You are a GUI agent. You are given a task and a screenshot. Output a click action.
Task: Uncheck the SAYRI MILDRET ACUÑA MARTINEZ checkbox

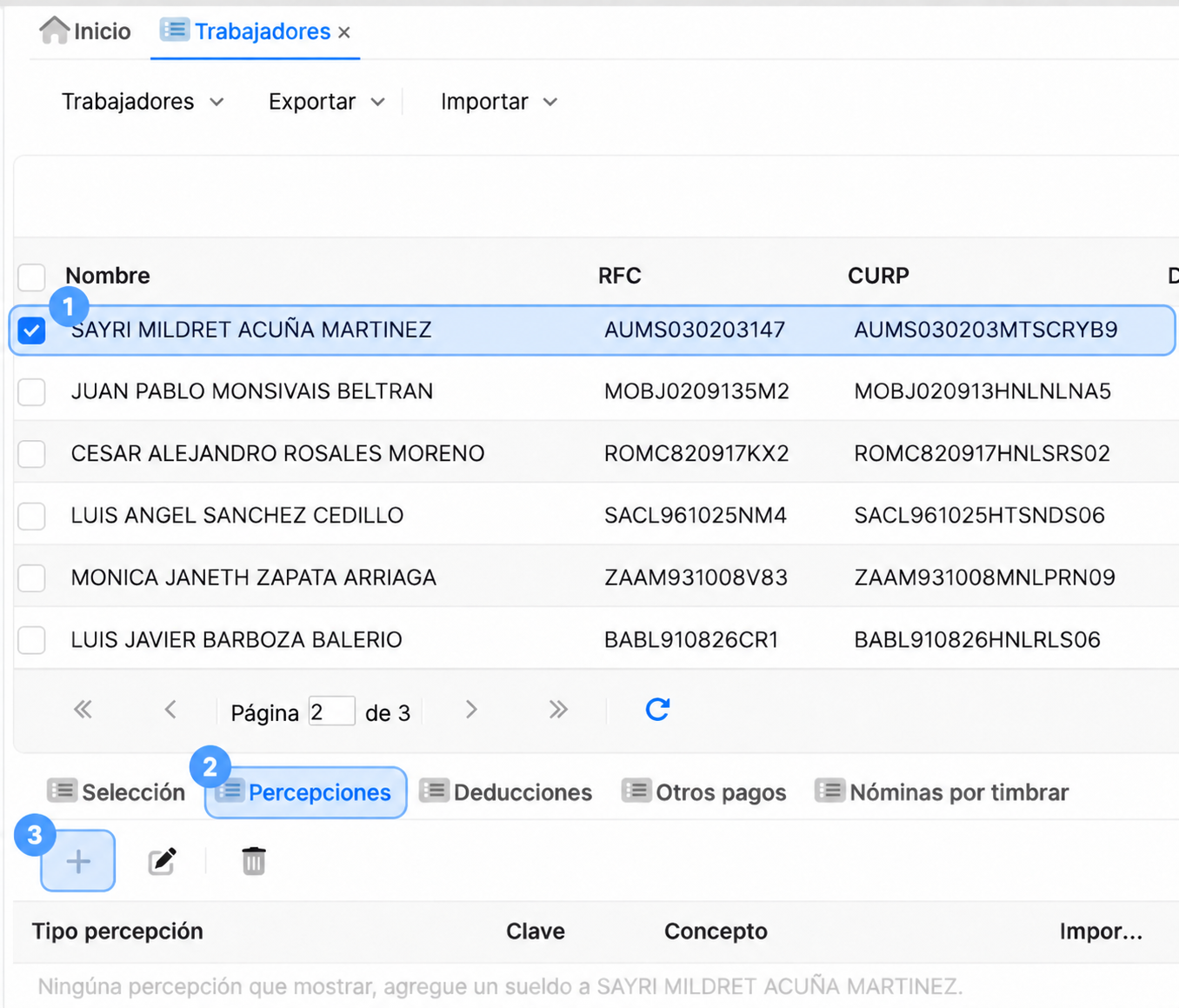[x=32, y=330]
